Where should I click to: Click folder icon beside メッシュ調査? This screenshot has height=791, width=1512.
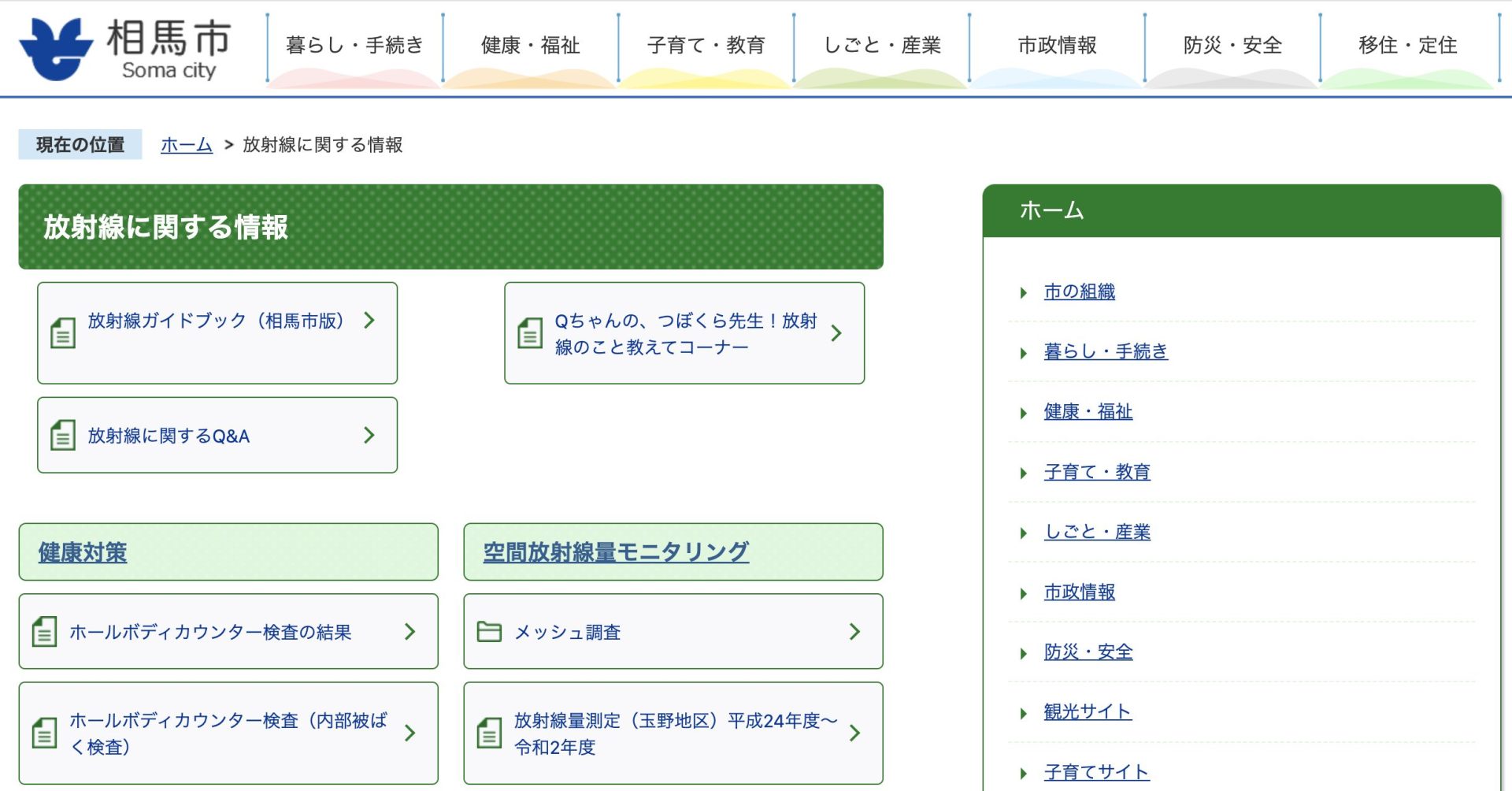pos(489,632)
